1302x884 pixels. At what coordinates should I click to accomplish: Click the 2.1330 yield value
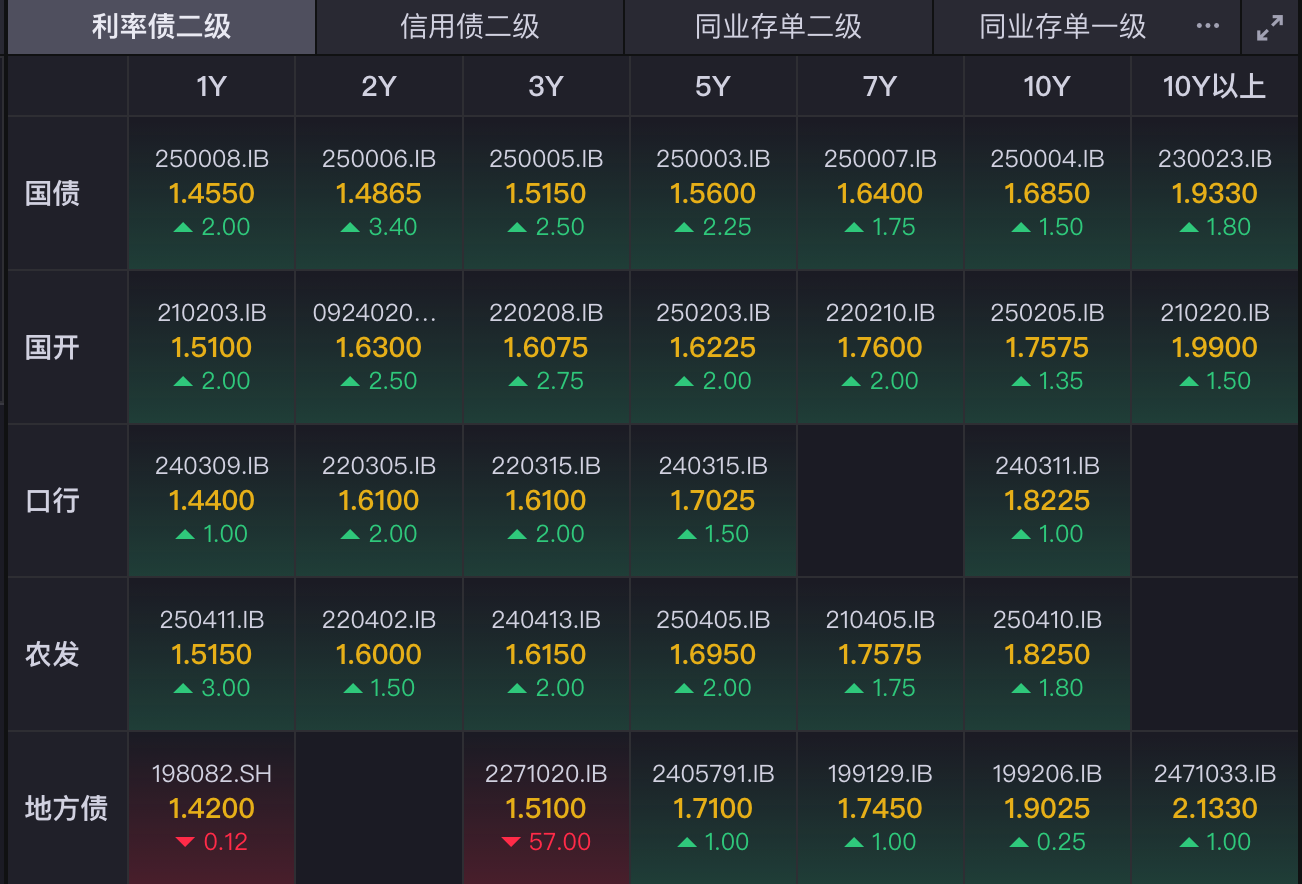point(1215,808)
